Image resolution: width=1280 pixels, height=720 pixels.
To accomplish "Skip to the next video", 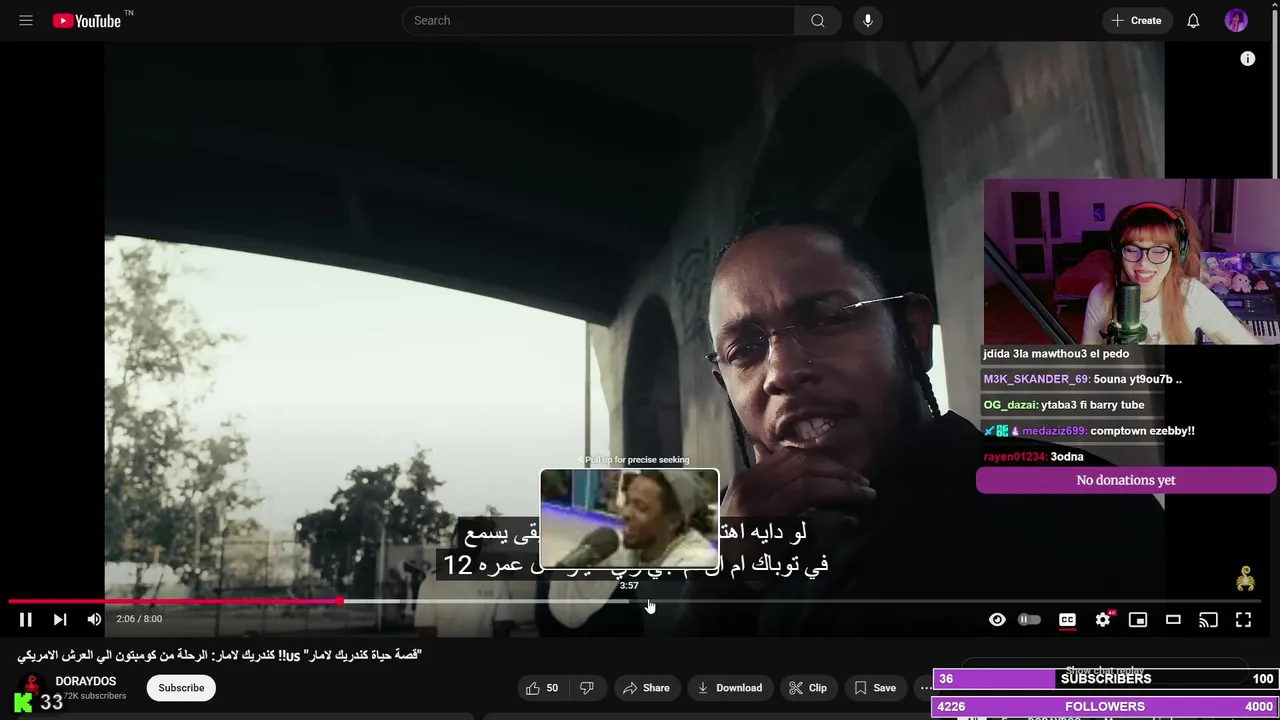I will click(60, 619).
